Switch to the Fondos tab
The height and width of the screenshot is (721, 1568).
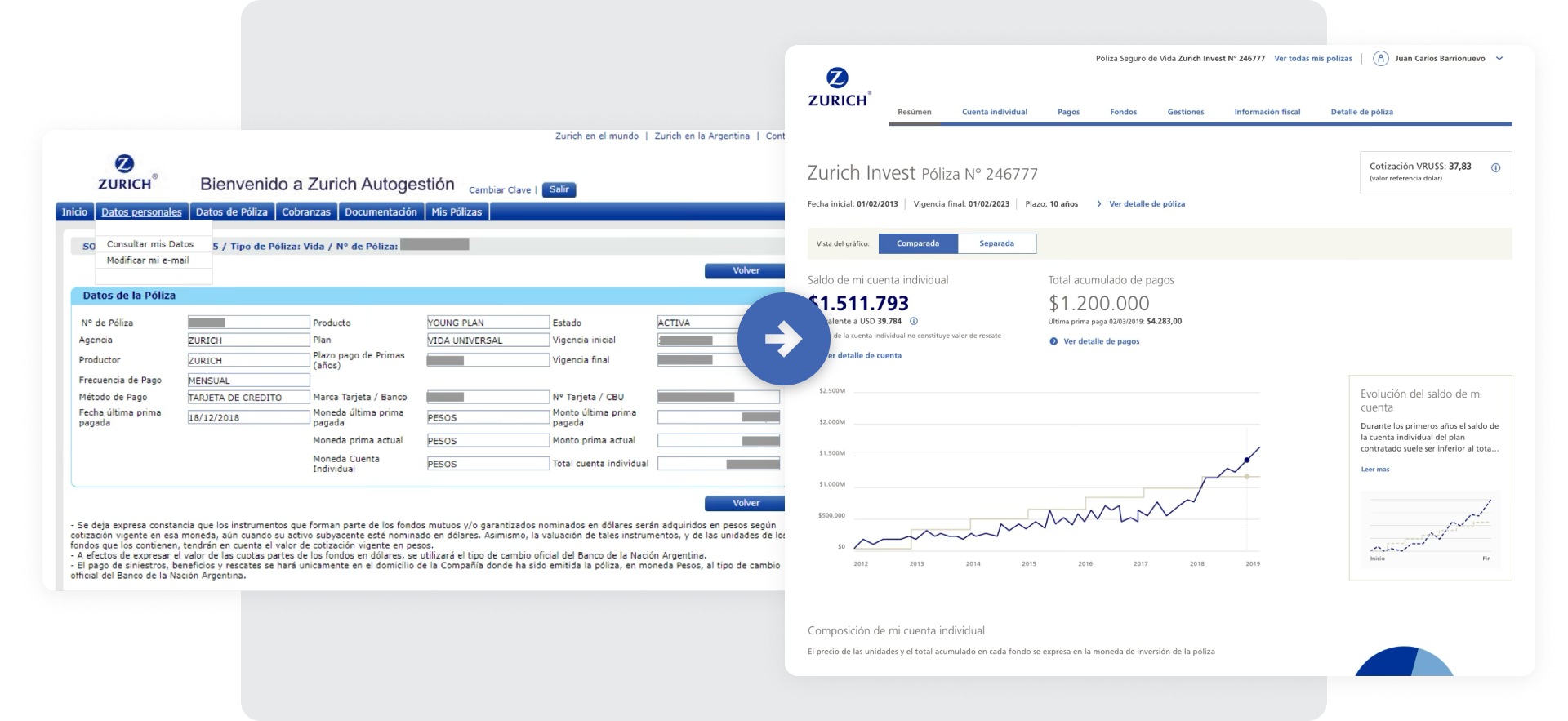[1123, 112]
